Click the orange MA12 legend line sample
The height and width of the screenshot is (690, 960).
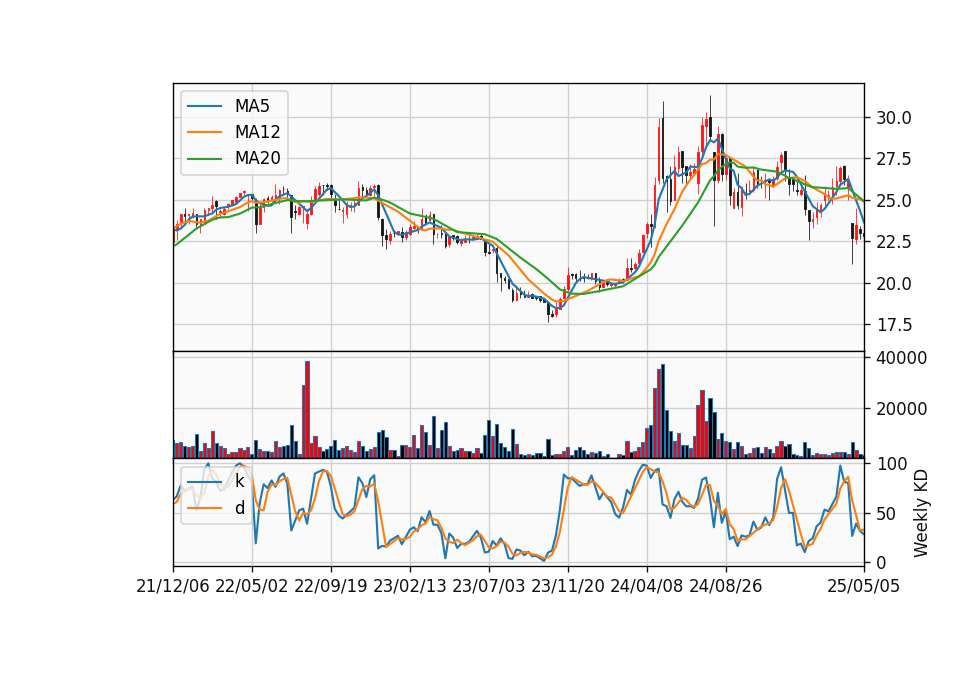point(204,132)
